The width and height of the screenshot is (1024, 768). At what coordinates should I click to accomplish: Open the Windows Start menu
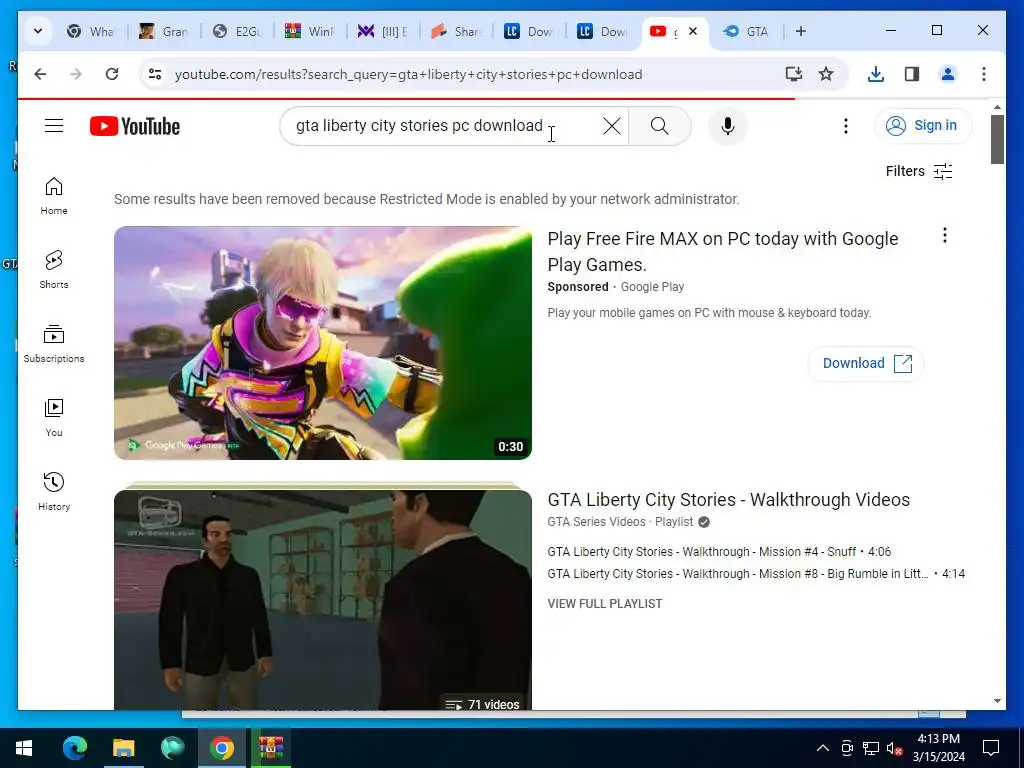click(x=24, y=748)
